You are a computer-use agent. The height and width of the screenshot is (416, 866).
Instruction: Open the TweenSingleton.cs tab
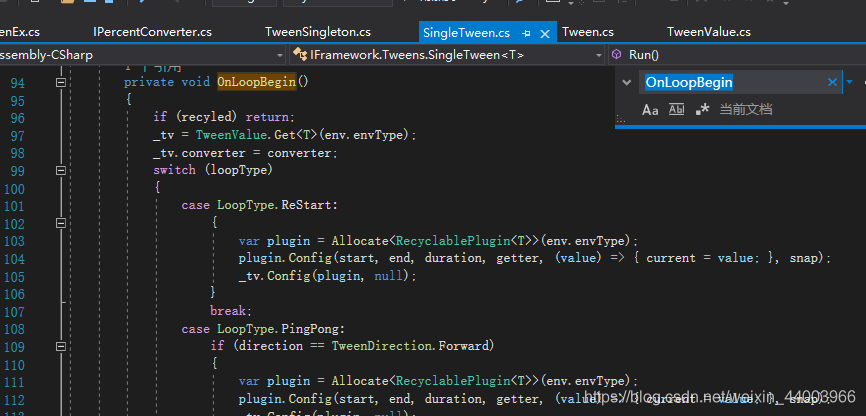click(318, 32)
